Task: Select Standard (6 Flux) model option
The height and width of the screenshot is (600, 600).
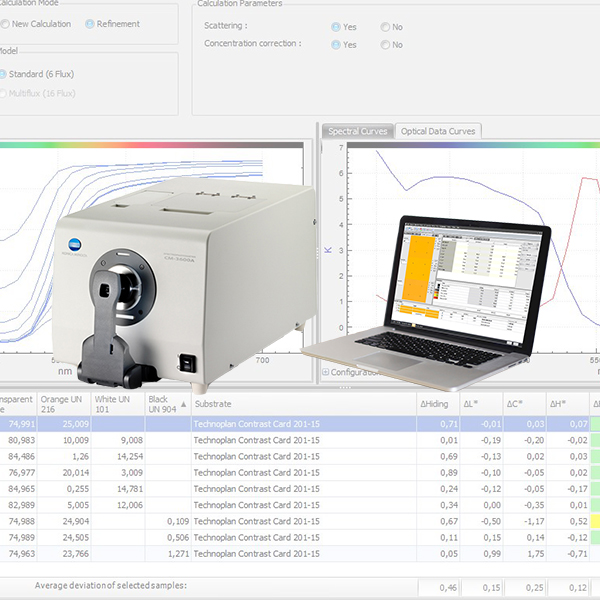Action: point(5,74)
